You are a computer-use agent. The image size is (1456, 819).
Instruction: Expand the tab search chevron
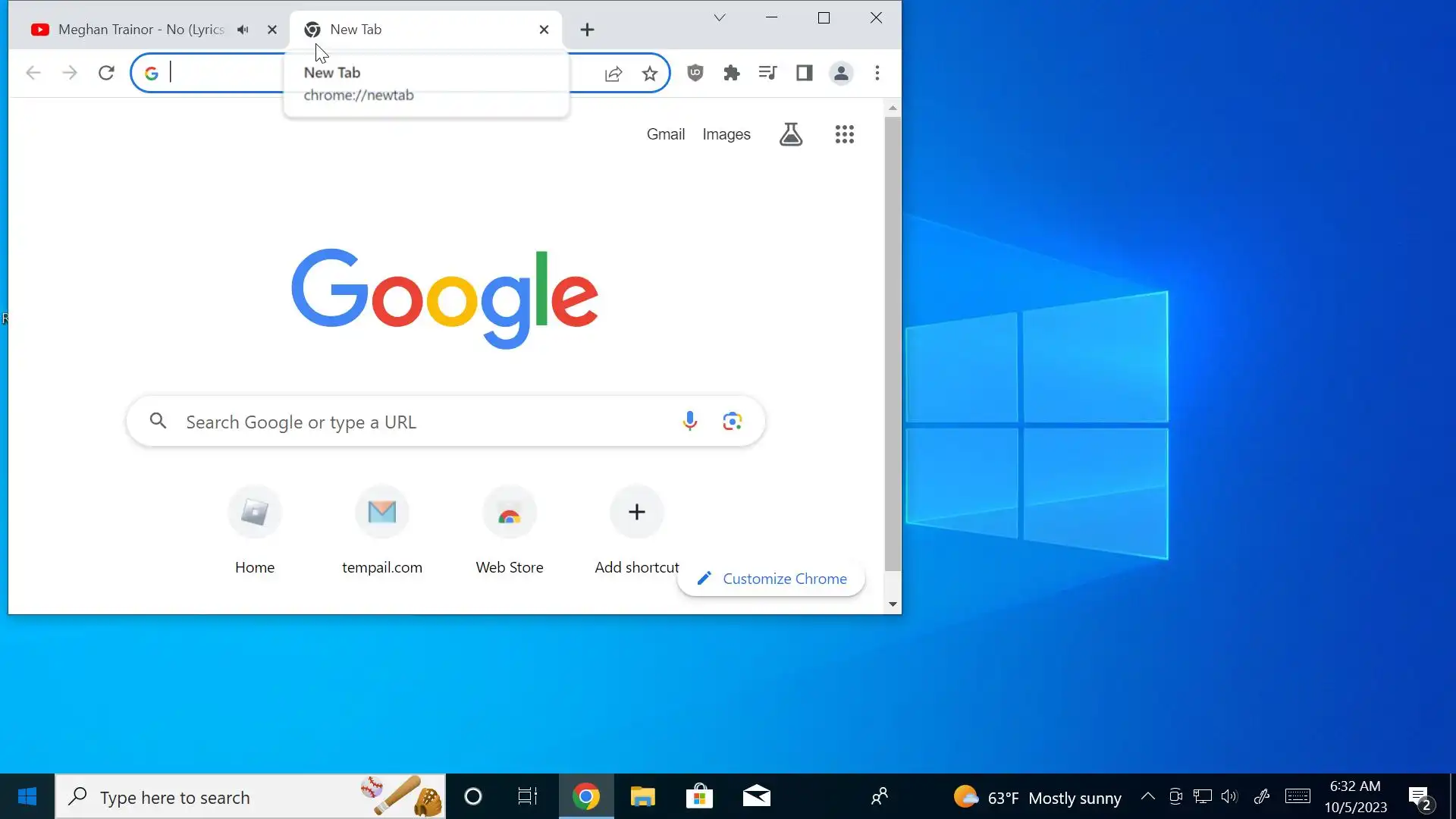click(x=719, y=17)
